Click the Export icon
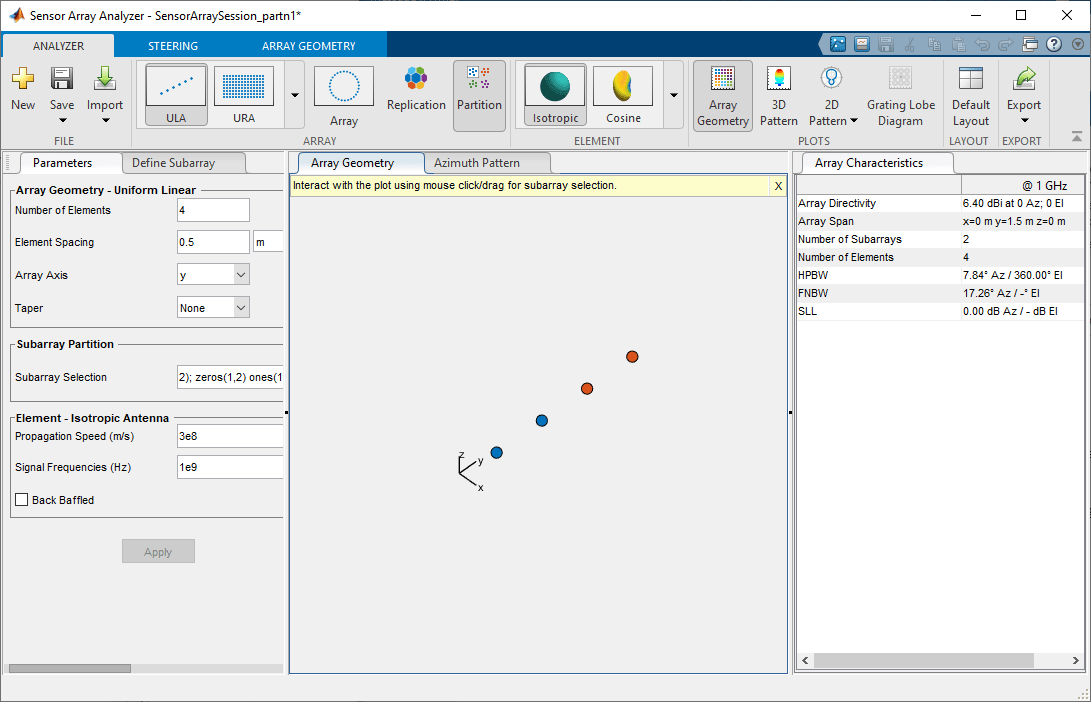Viewport: 1091px width, 702px height. 1024,79
